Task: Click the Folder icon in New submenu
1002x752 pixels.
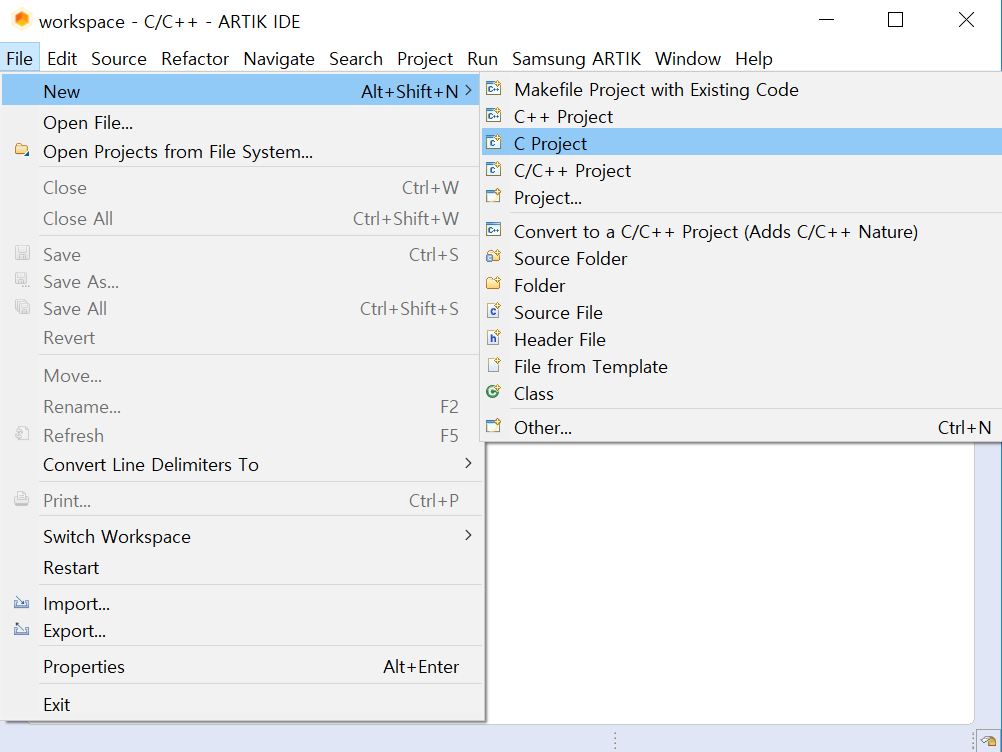Action: (493, 284)
